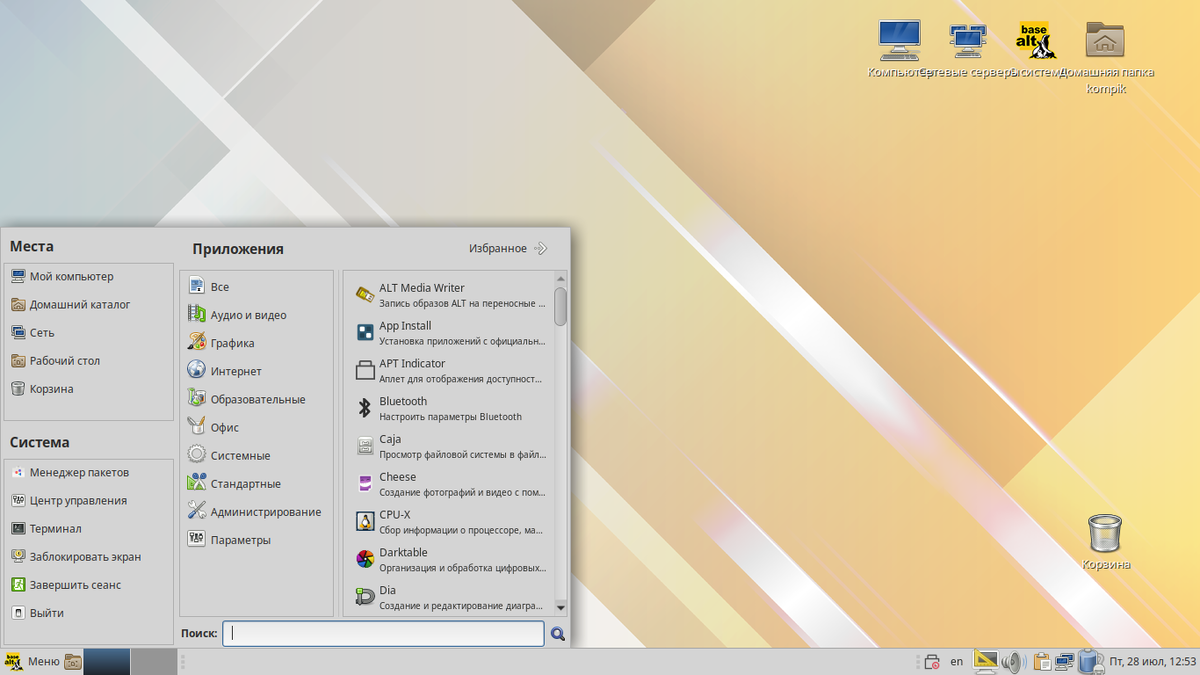
Task: Click the desktop folder icon in taskbar
Action: [73, 661]
